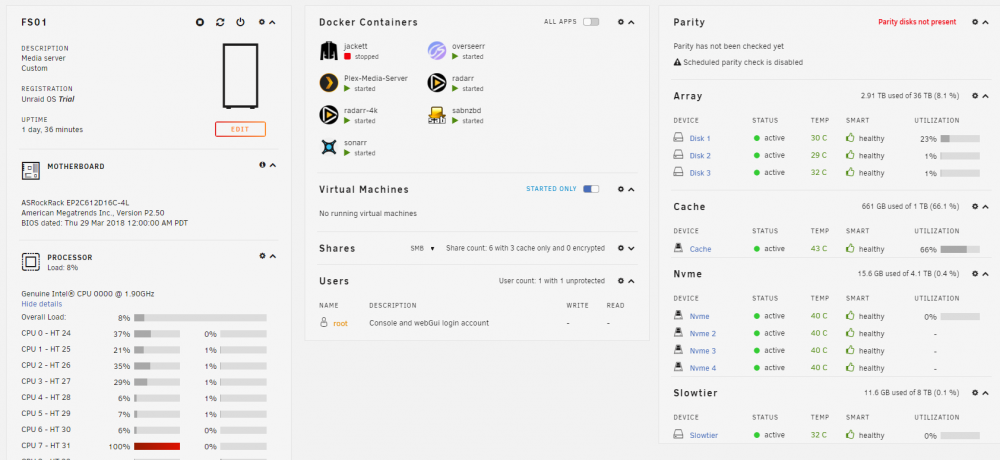Click 'ASRockRack EP2C612D16C-4L' motherboard text
The width and height of the screenshot is (1000, 460).
pyautogui.click(x=75, y=203)
